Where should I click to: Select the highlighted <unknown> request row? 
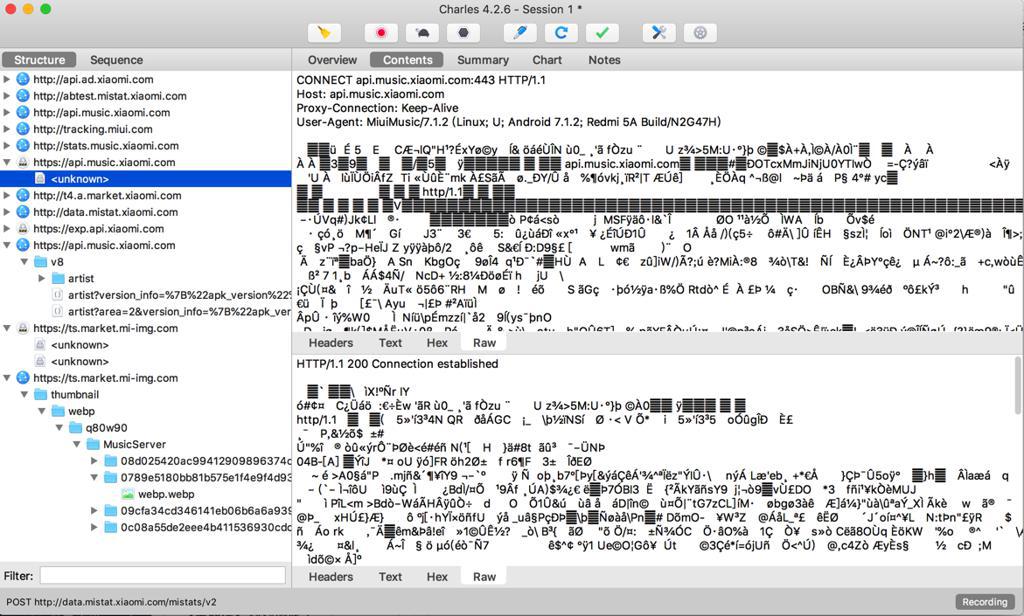click(x=146, y=179)
